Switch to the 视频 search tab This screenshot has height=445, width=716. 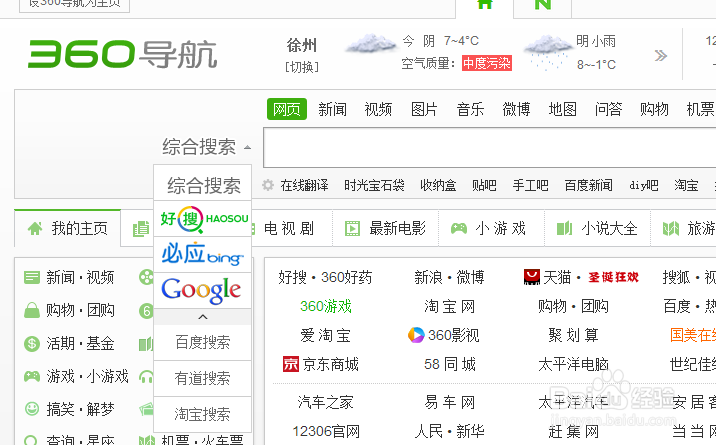coord(378,109)
